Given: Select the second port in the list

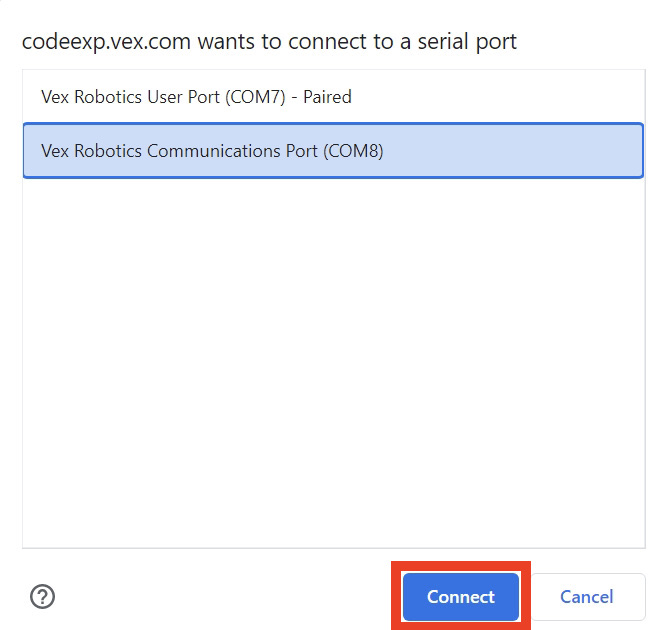Looking at the screenshot, I should click(x=212, y=151).
